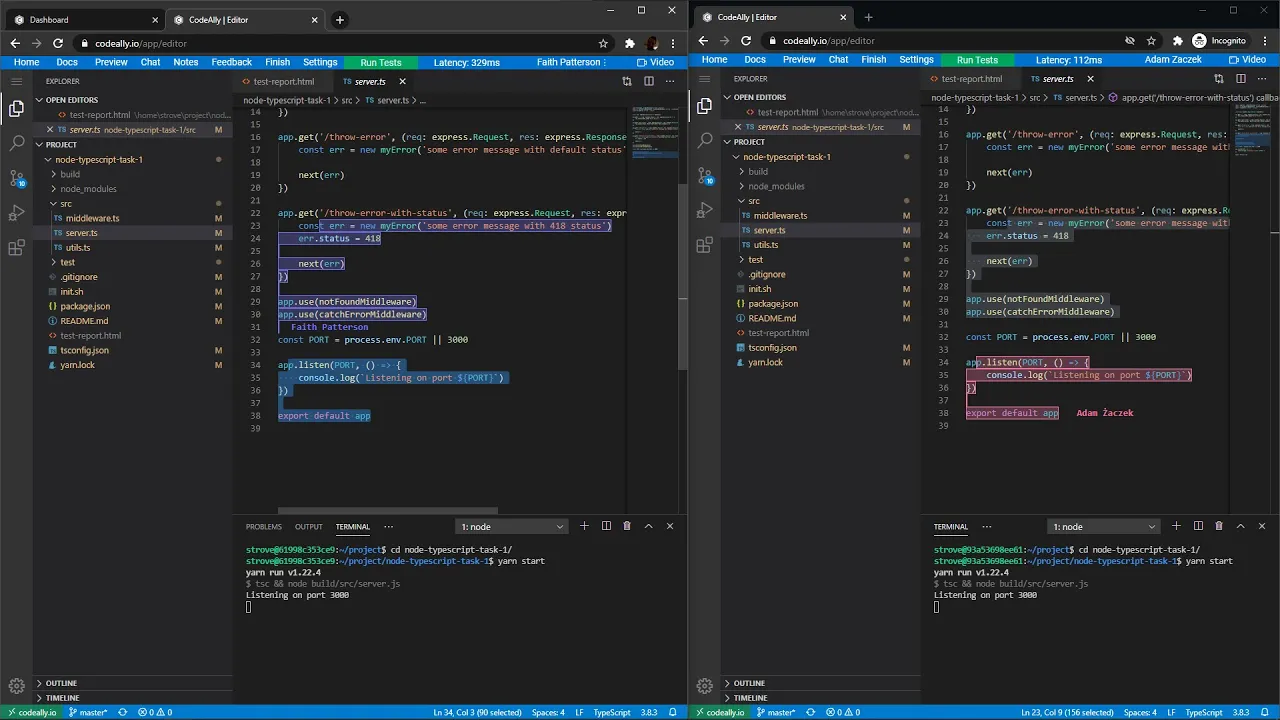
Task: Open Chat in right window top bar
Action: coord(838,60)
